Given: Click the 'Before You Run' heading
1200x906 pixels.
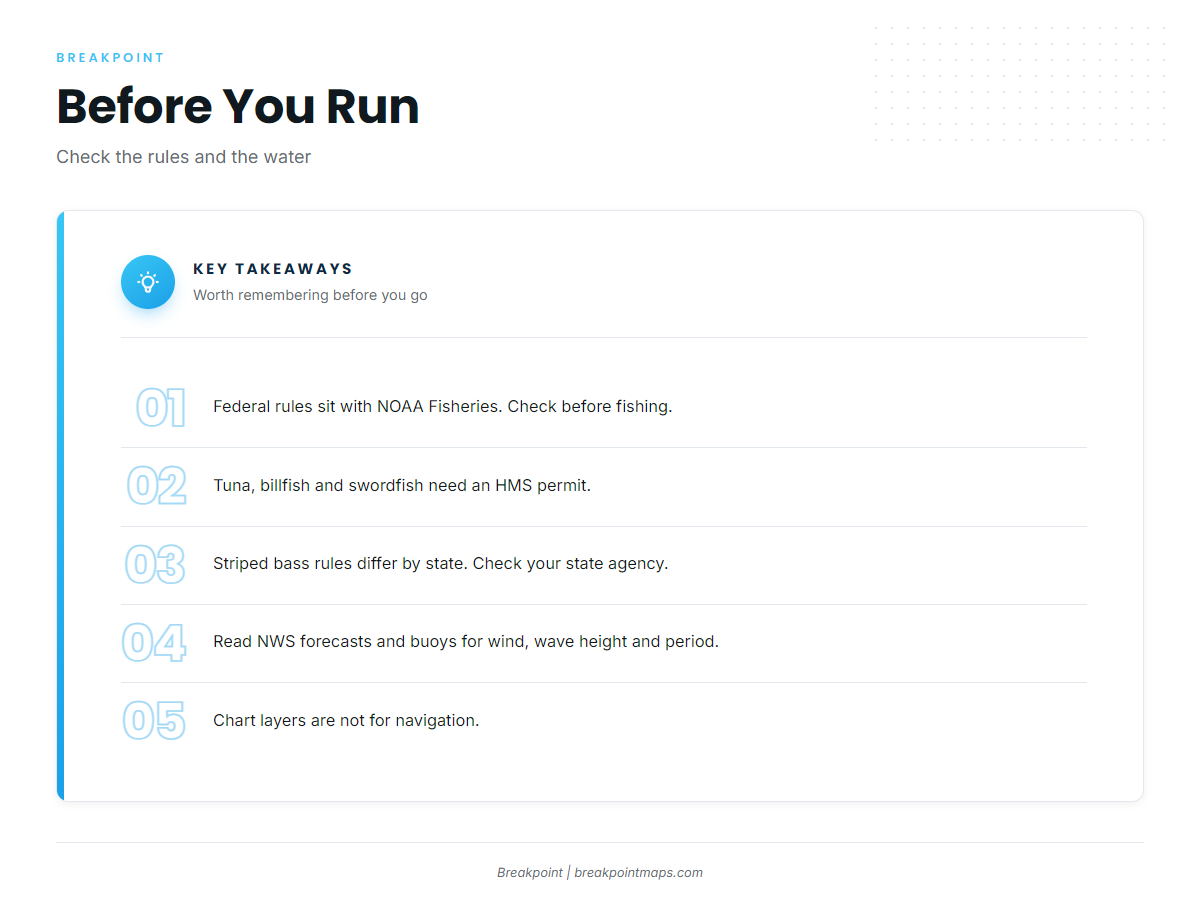Looking at the screenshot, I should point(238,106).
